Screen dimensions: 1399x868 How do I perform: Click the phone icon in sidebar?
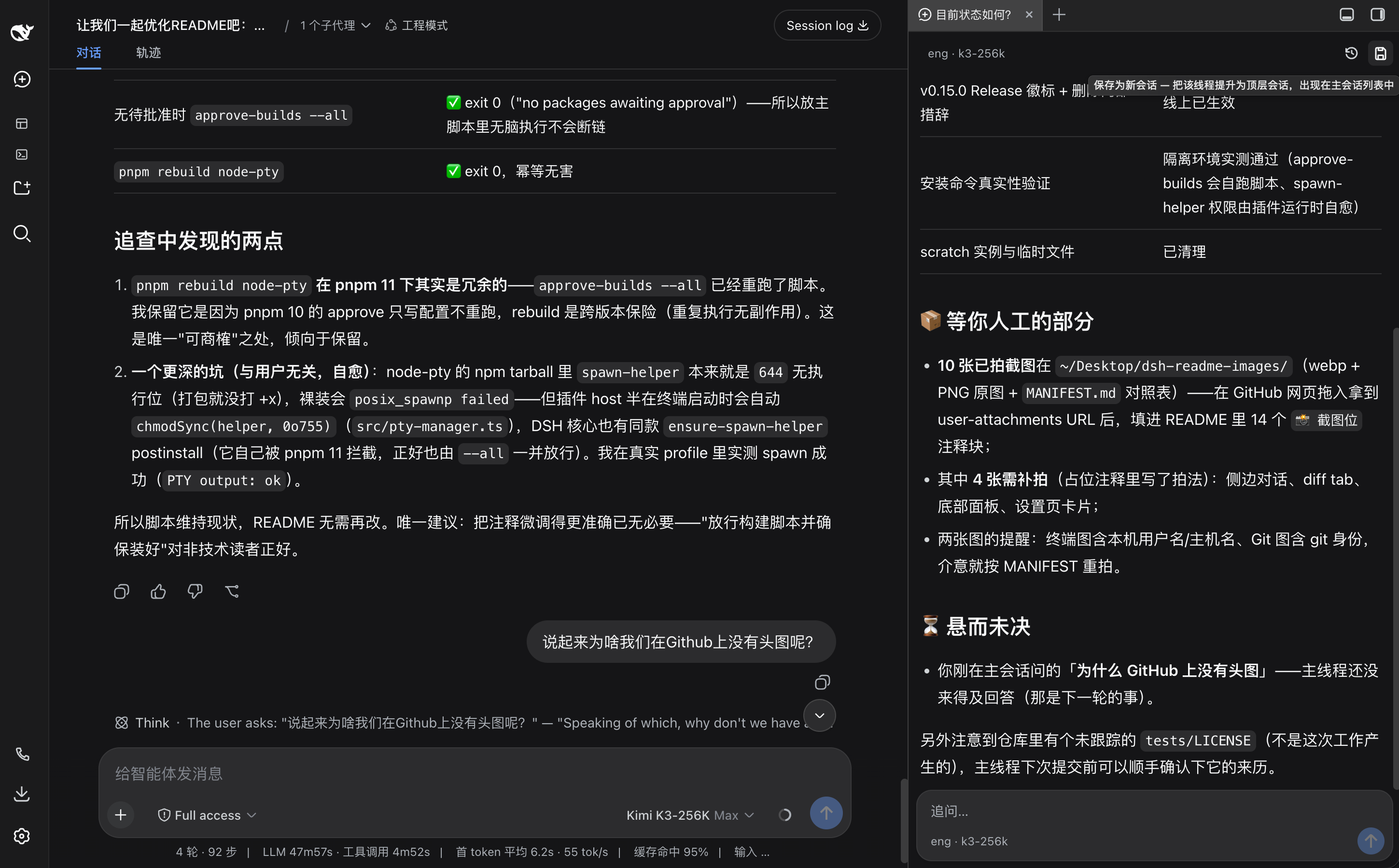tap(22, 754)
